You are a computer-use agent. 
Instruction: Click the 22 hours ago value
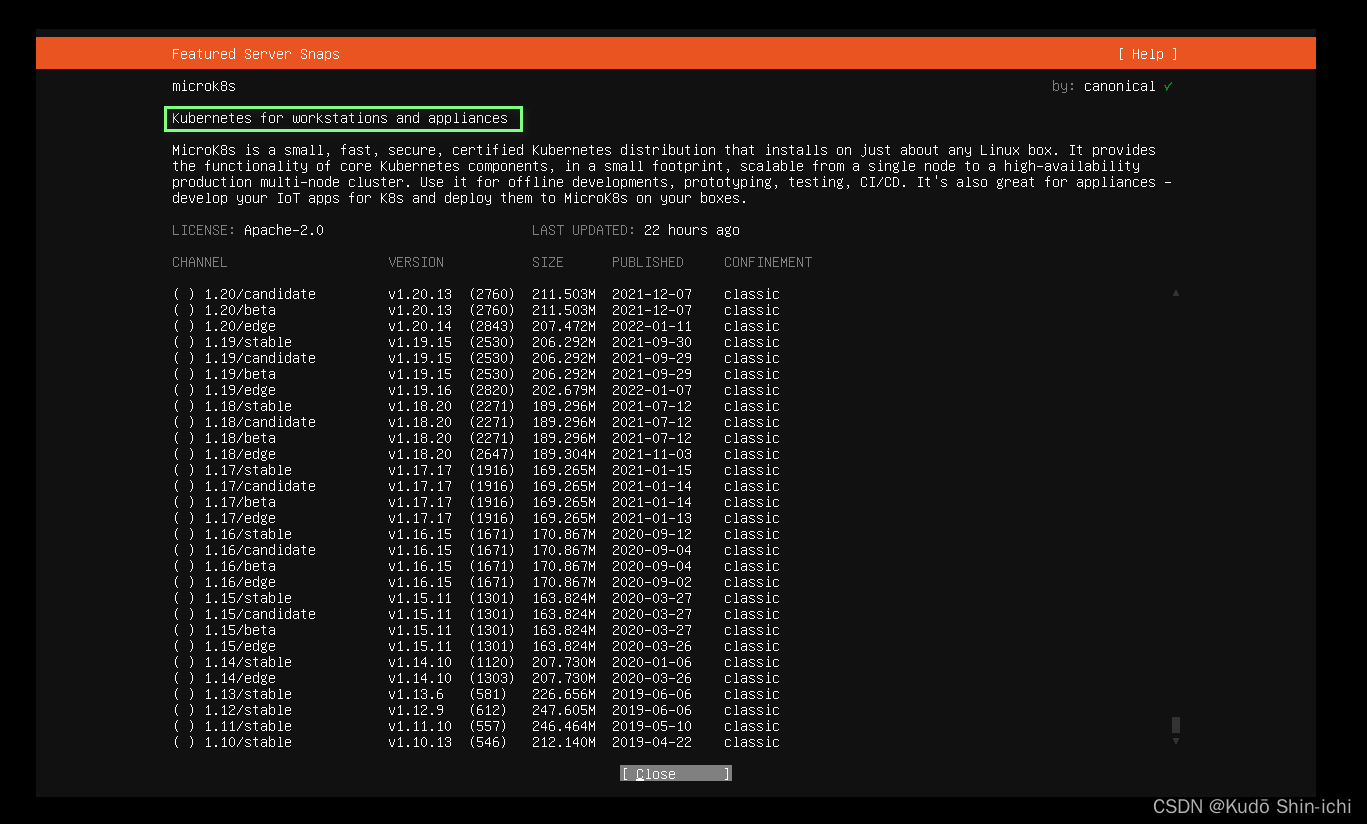pos(692,230)
